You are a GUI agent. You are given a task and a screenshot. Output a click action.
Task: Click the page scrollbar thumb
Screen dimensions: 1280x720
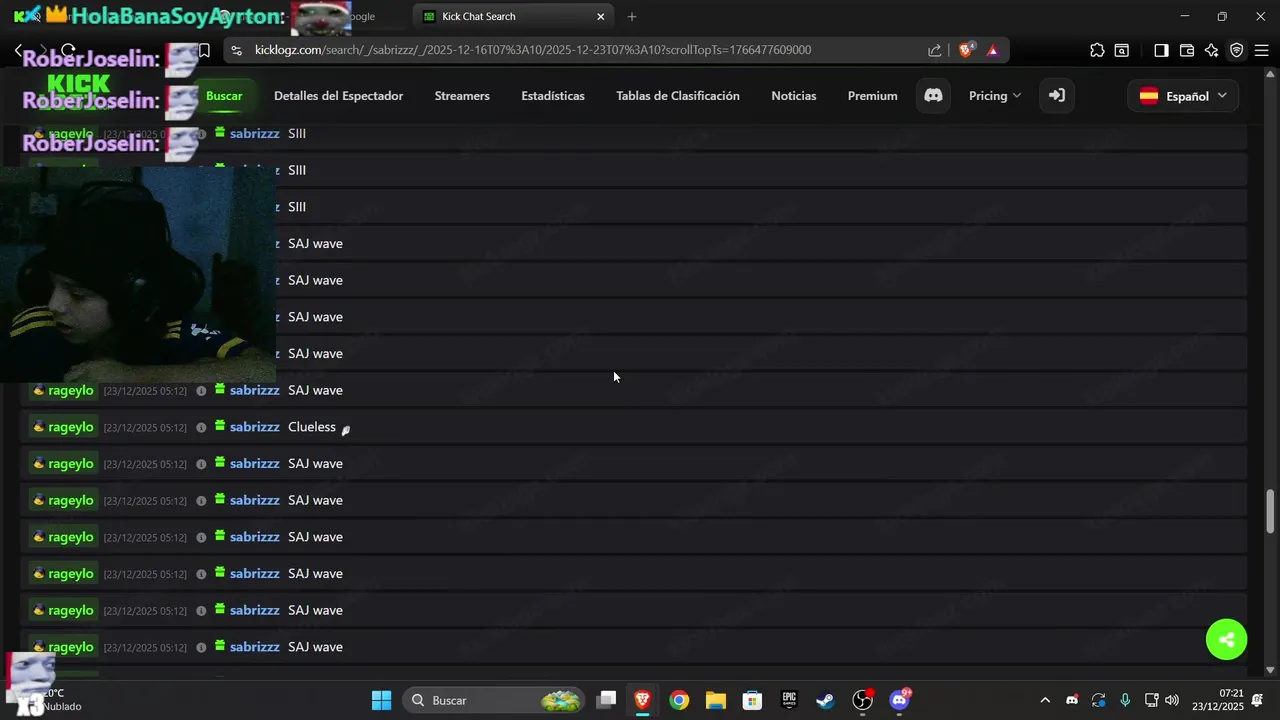click(x=1271, y=511)
